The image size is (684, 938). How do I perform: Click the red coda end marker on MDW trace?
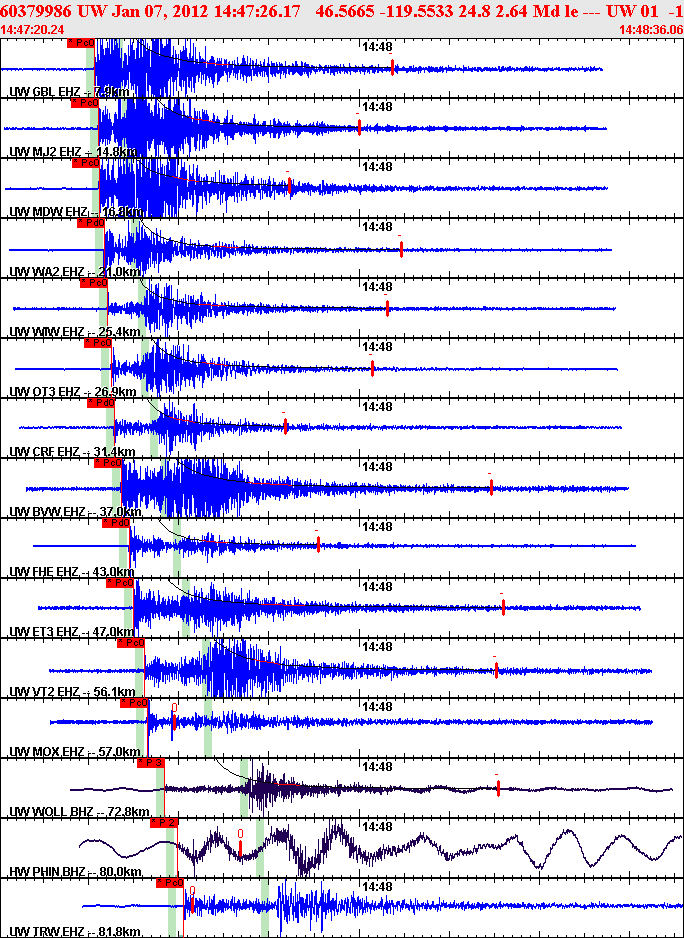pos(289,186)
